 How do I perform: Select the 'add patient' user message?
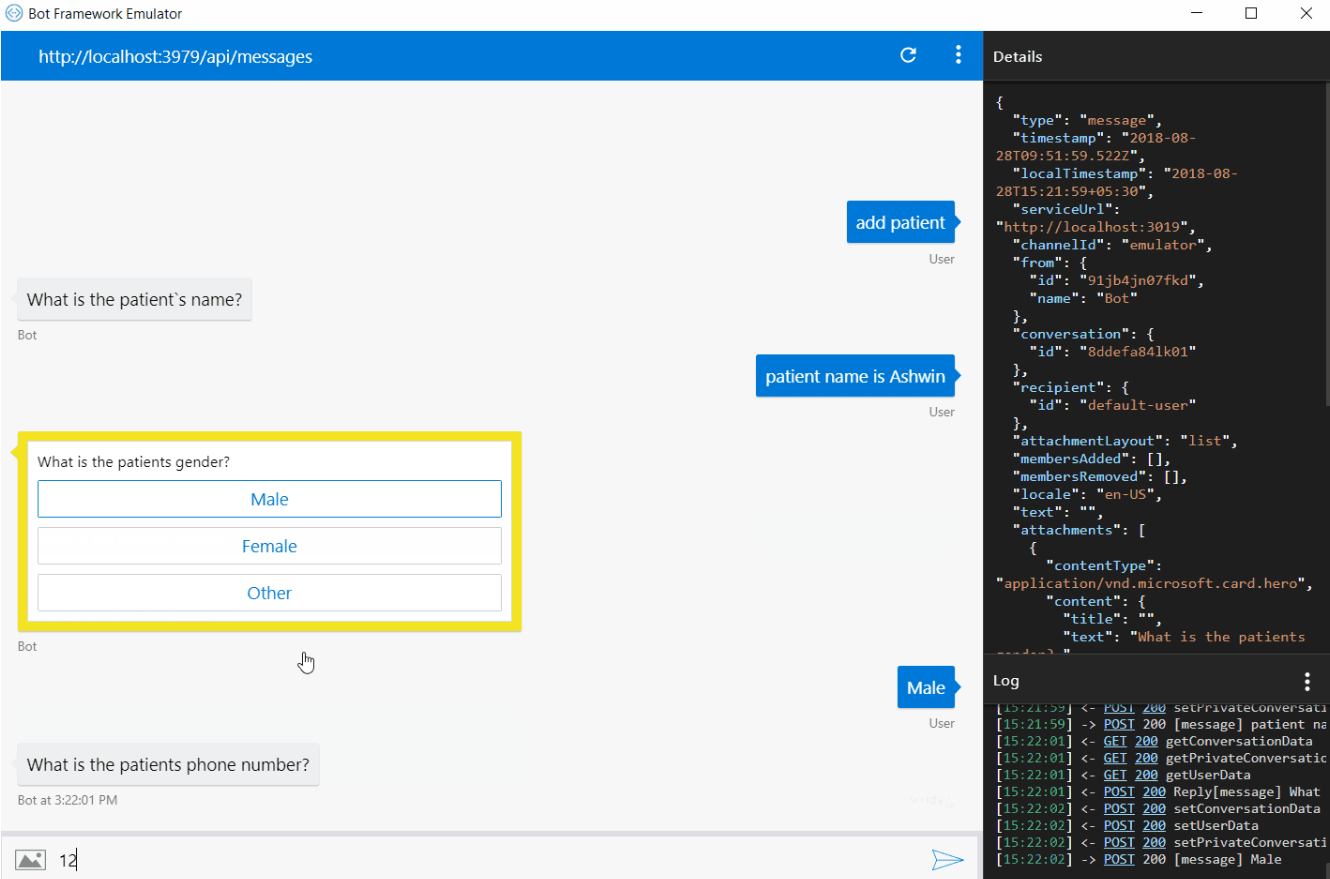[900, 222]
